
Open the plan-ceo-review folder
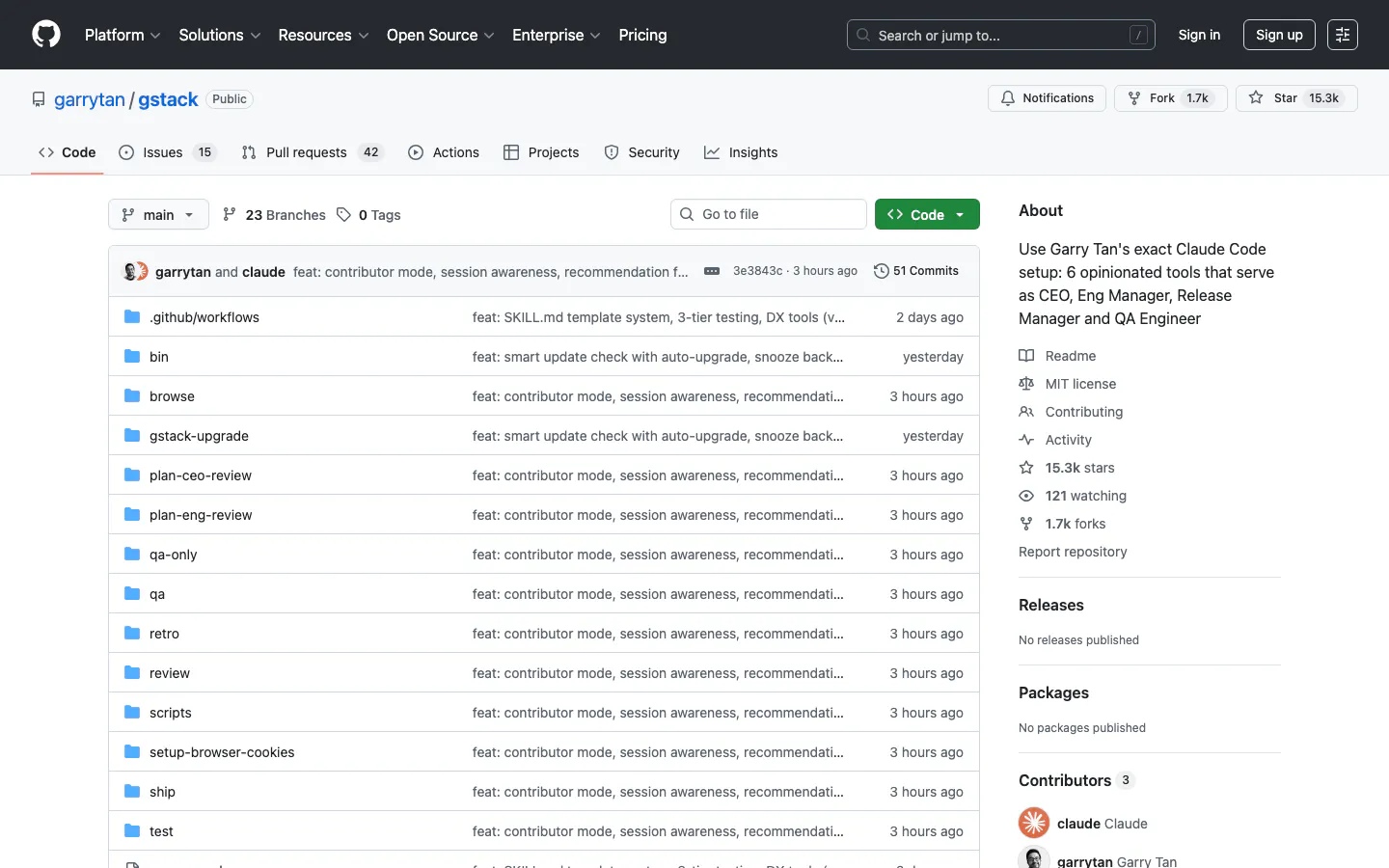click(x=200, y=475)
